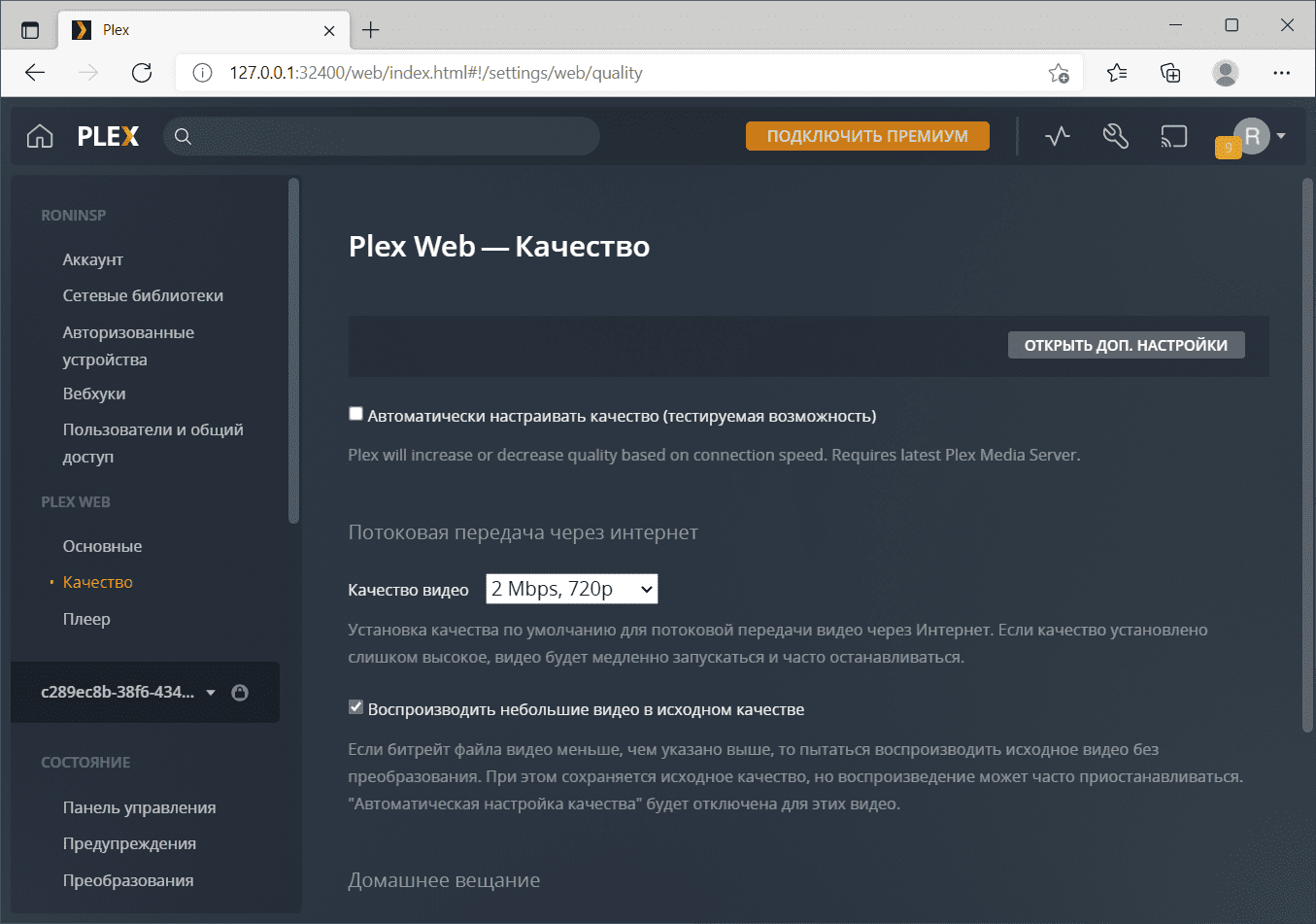Open Сетевые библиотеки settings
The image size is (1316, 924).
click(x=143, y=295)
